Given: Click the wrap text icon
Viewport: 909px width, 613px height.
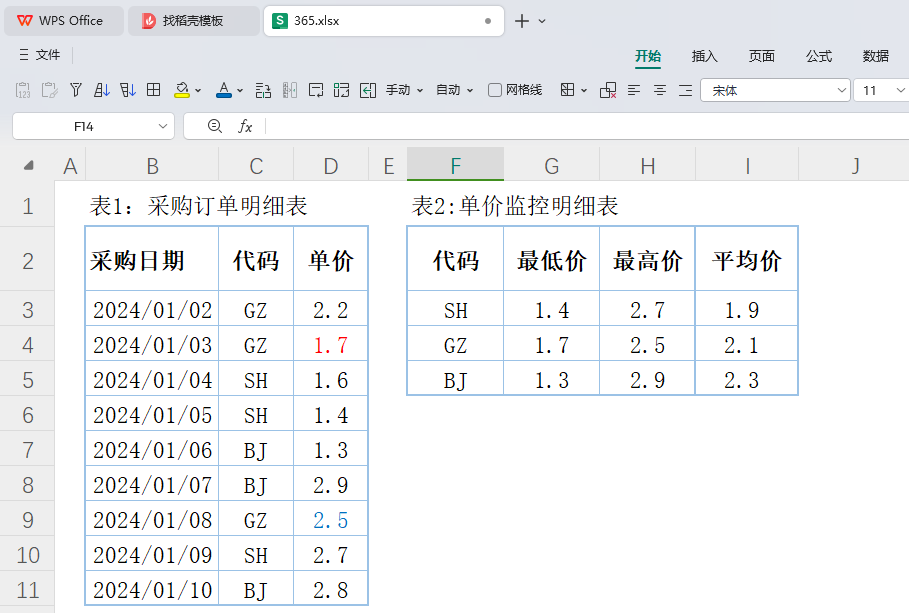Looking at the screenshot, I should click(316, 90).
